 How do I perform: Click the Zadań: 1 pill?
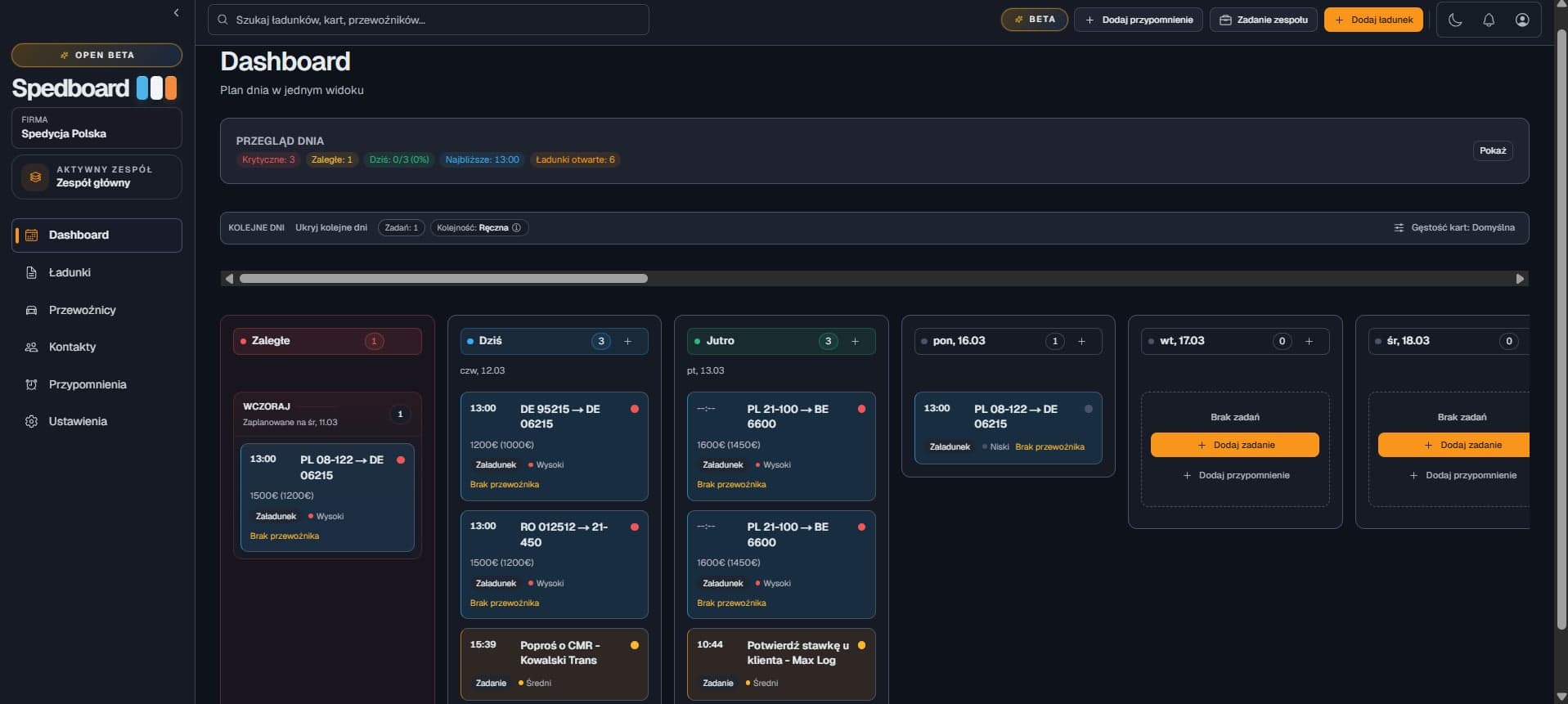[401, 227]
